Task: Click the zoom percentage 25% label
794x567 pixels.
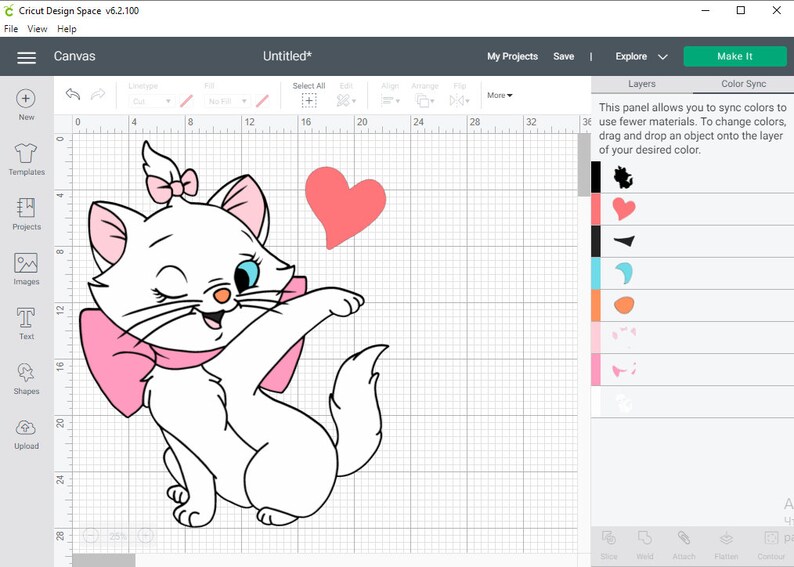Action: [x=118, y=536]
